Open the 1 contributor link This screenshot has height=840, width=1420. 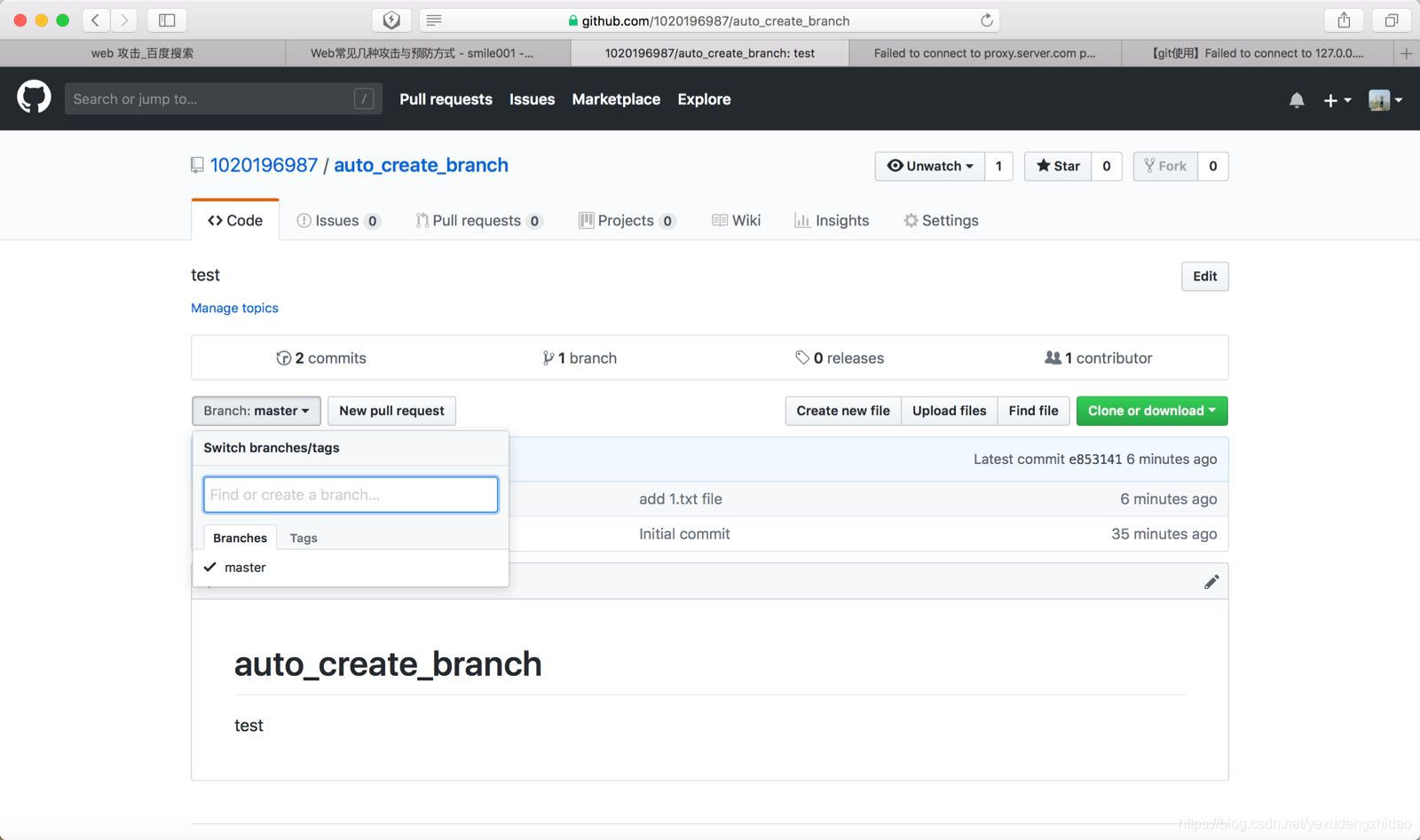1099,357
